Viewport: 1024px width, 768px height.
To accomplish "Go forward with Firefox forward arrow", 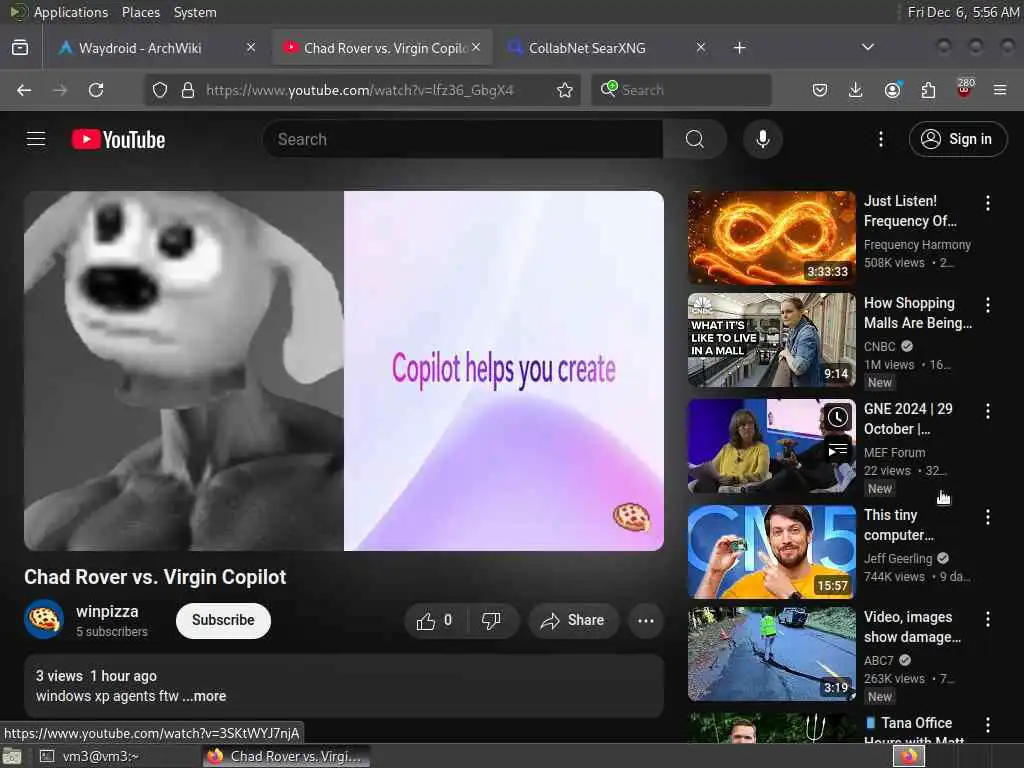I will (60, 90).
